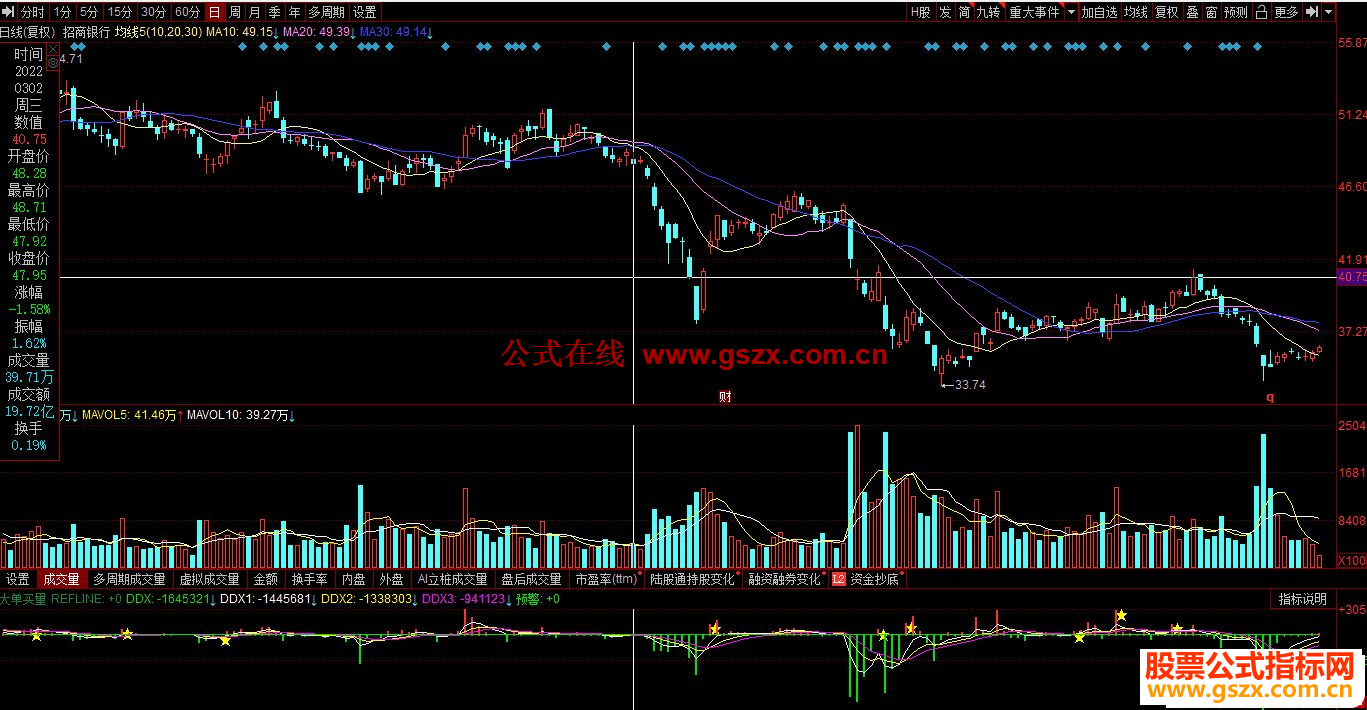Select the 年 yearly period tab
Screen dimensions: 1367x710
pyautogui.click(x=294, y=12)
